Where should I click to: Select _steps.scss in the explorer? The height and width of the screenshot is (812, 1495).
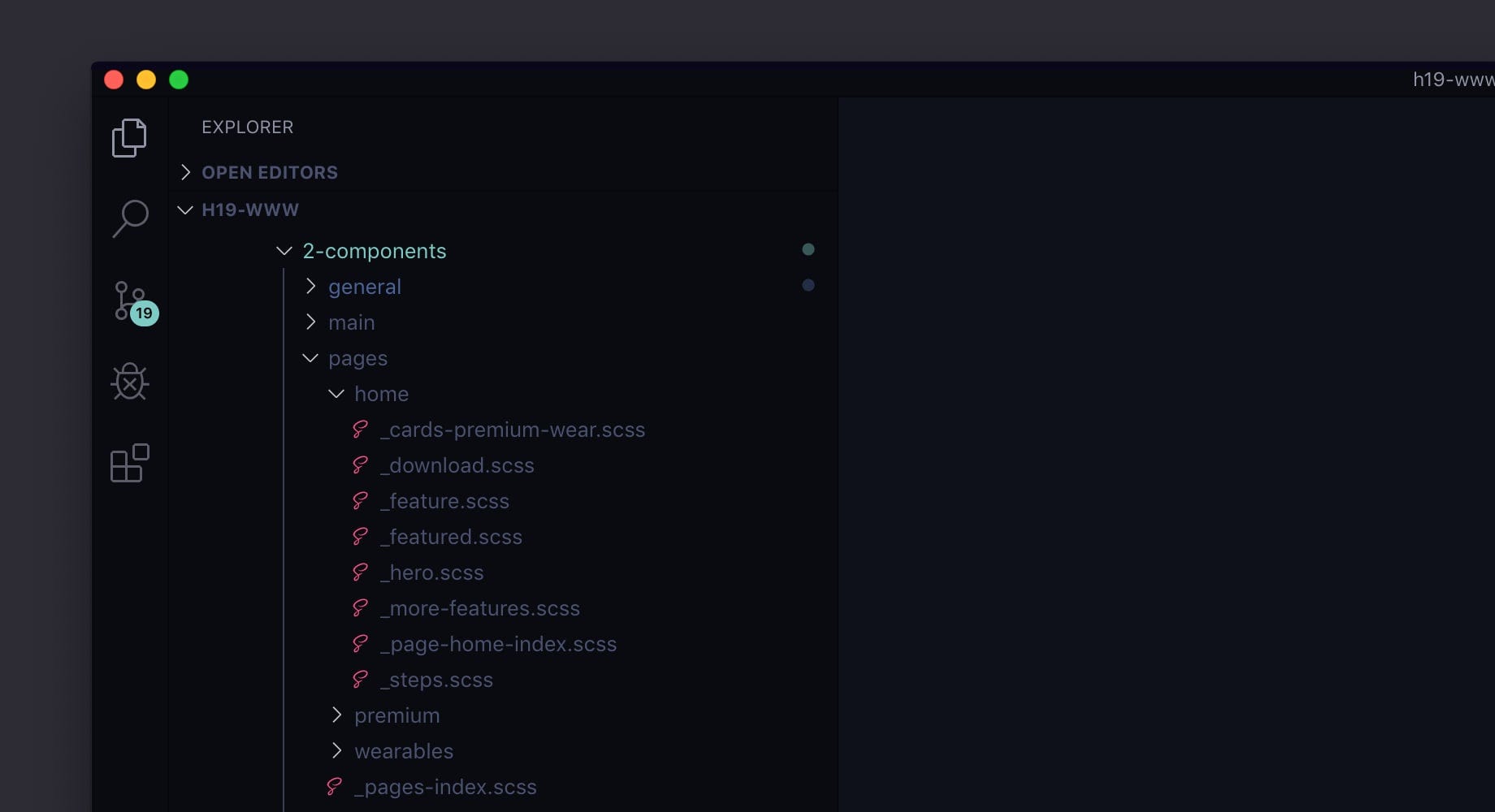point(435,680)
